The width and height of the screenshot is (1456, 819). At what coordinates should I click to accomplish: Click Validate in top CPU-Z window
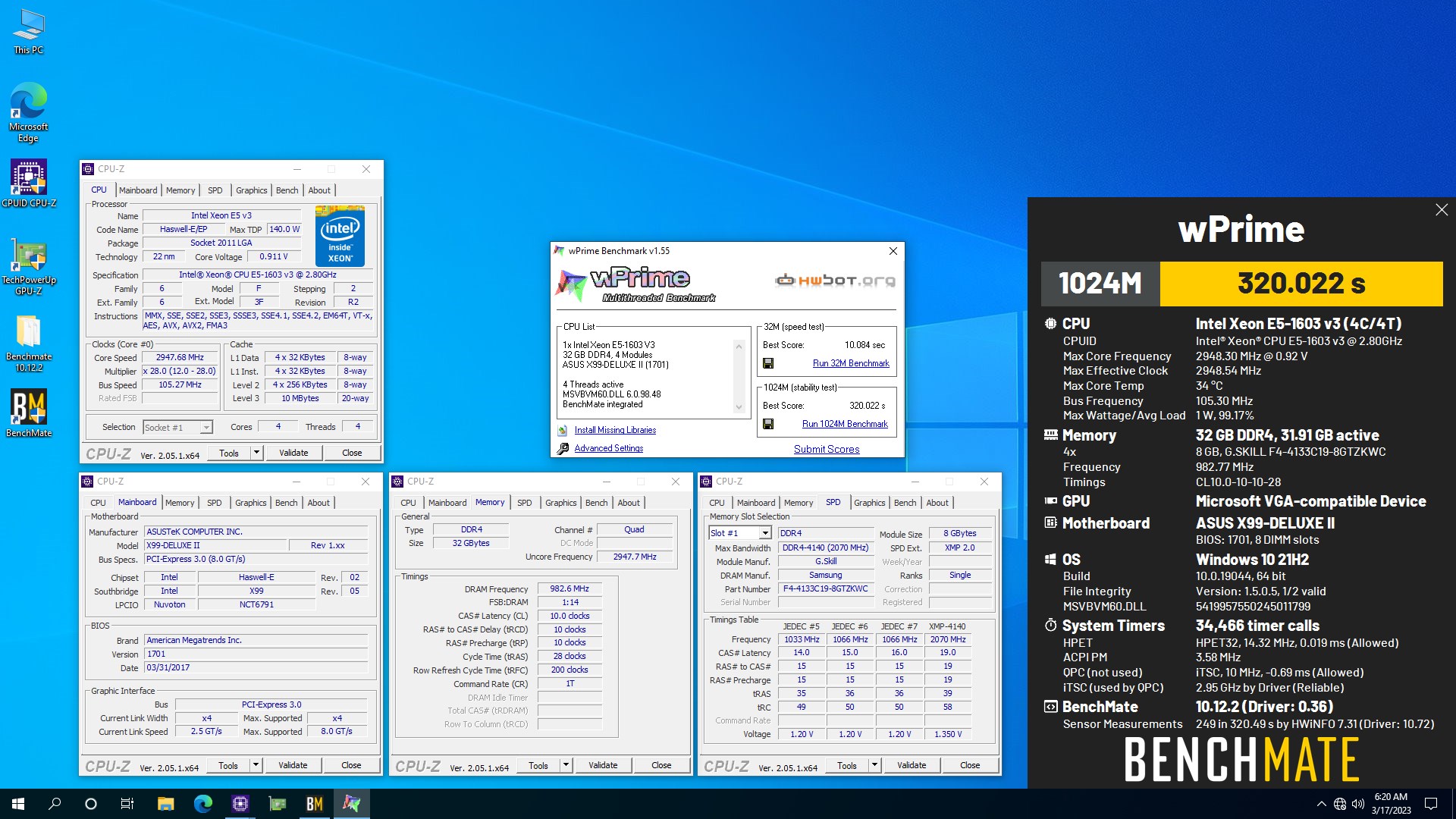(293, 453)
